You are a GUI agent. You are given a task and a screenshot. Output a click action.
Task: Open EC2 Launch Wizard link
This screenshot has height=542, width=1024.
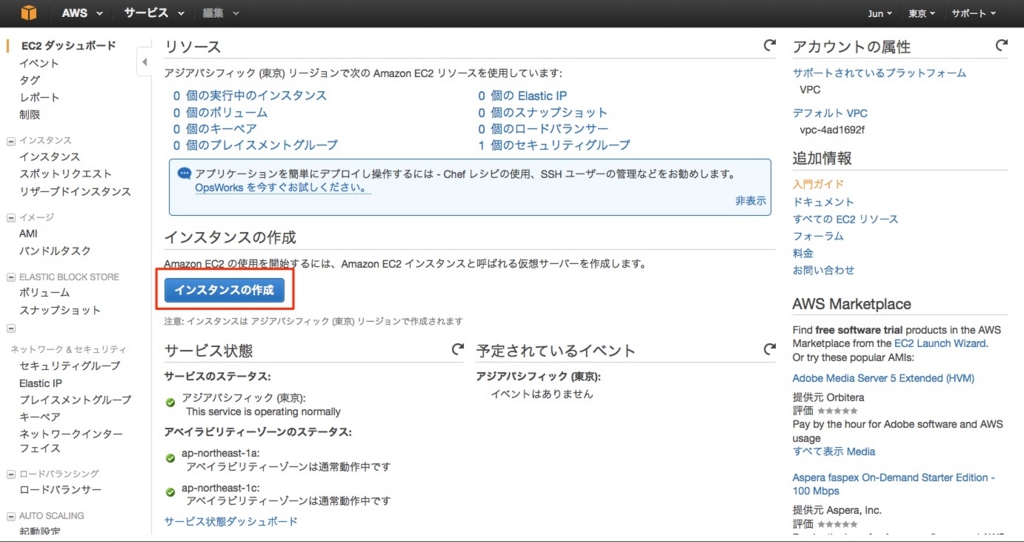coord(940,343)
